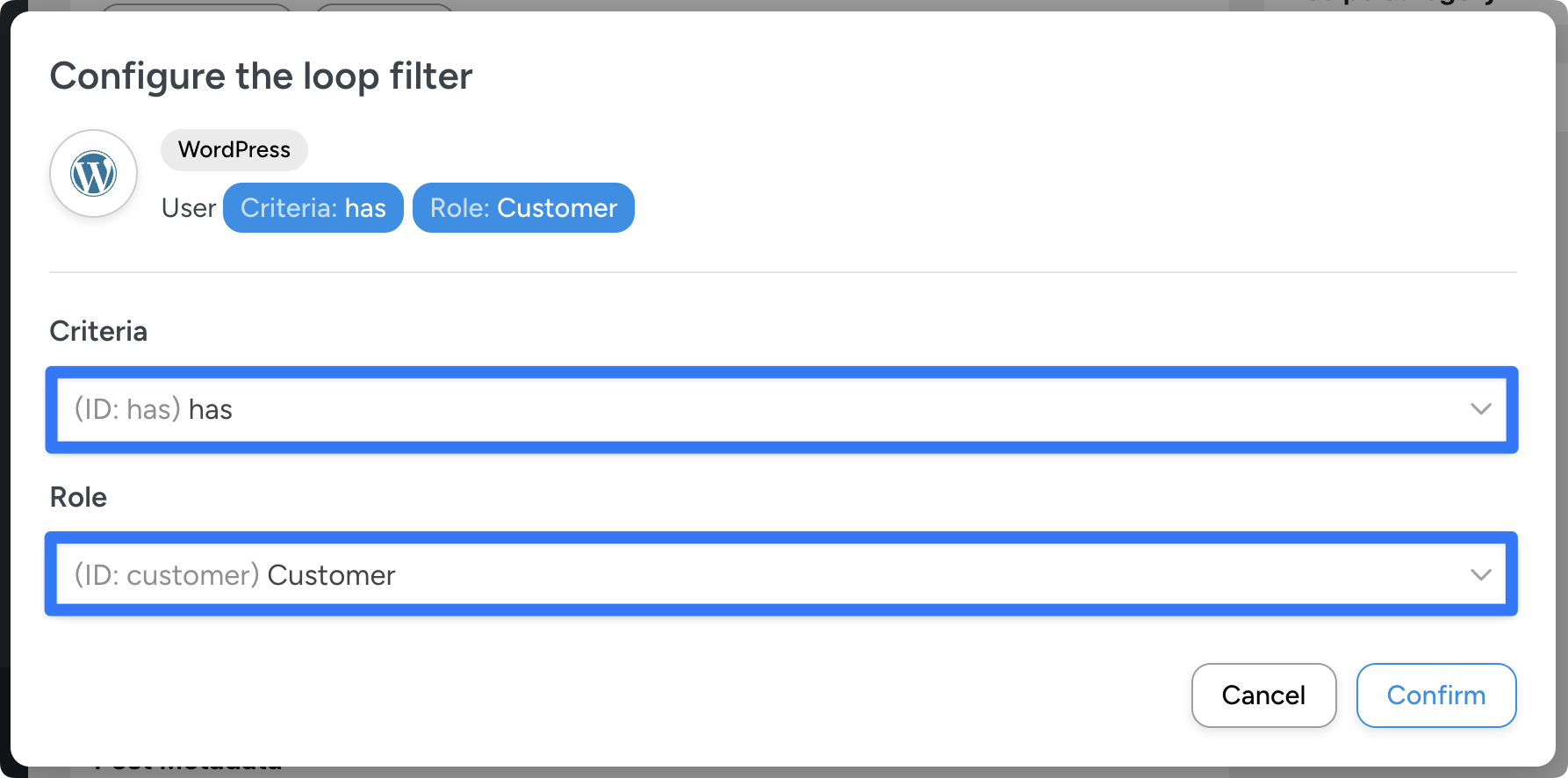Open the Role dropdown showing "Customer"
Image resolution: width=1568 pixels, height=778 pixels.
pos(781,575)
